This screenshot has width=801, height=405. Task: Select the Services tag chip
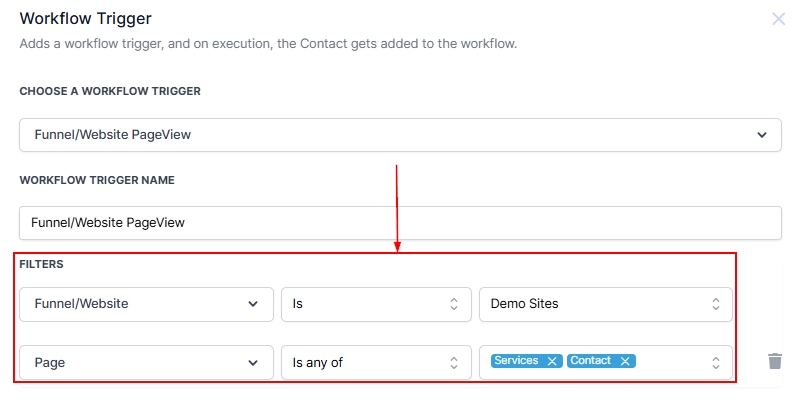(x=516, y=361)
